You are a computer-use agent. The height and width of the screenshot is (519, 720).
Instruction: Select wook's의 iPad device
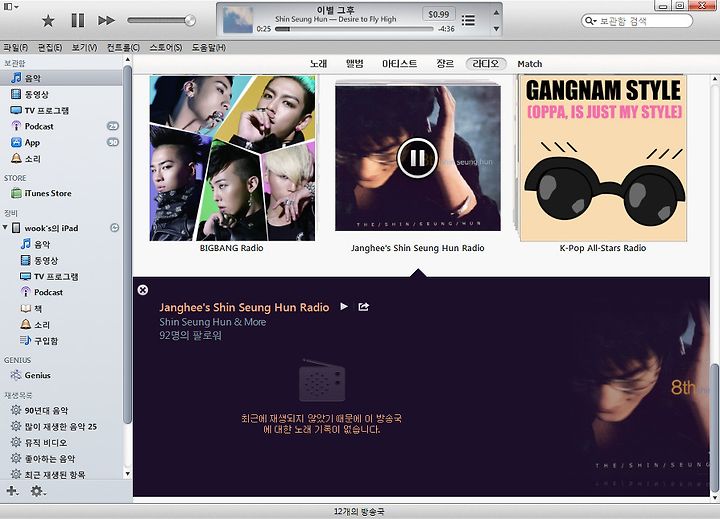[51, 228]
